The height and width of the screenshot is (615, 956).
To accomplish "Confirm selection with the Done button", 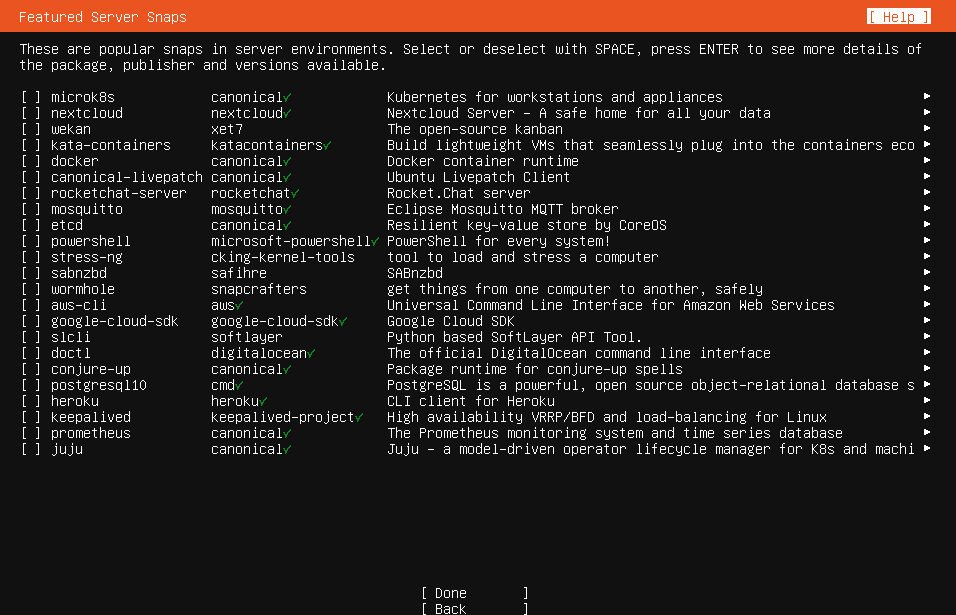I will [x=474, y=592].
